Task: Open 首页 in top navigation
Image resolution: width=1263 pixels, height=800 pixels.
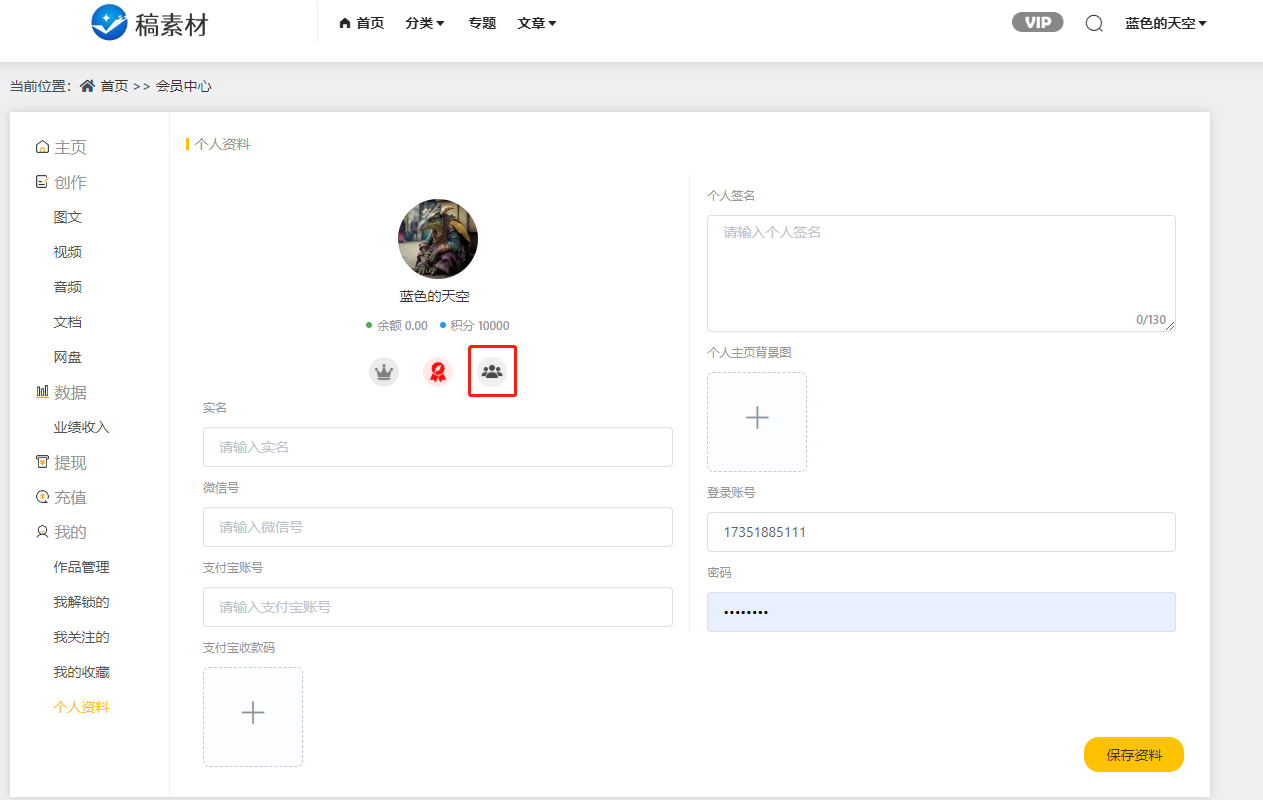Action: [362, 23]
